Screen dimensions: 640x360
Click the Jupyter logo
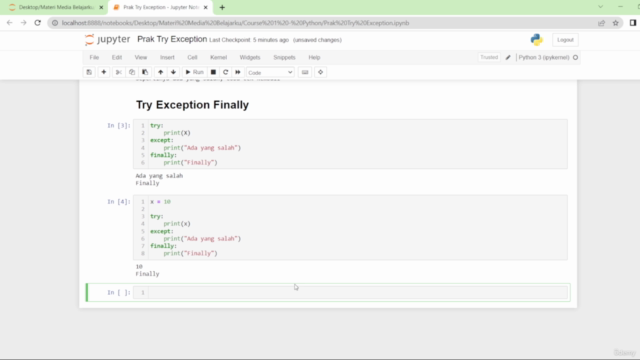107,40
